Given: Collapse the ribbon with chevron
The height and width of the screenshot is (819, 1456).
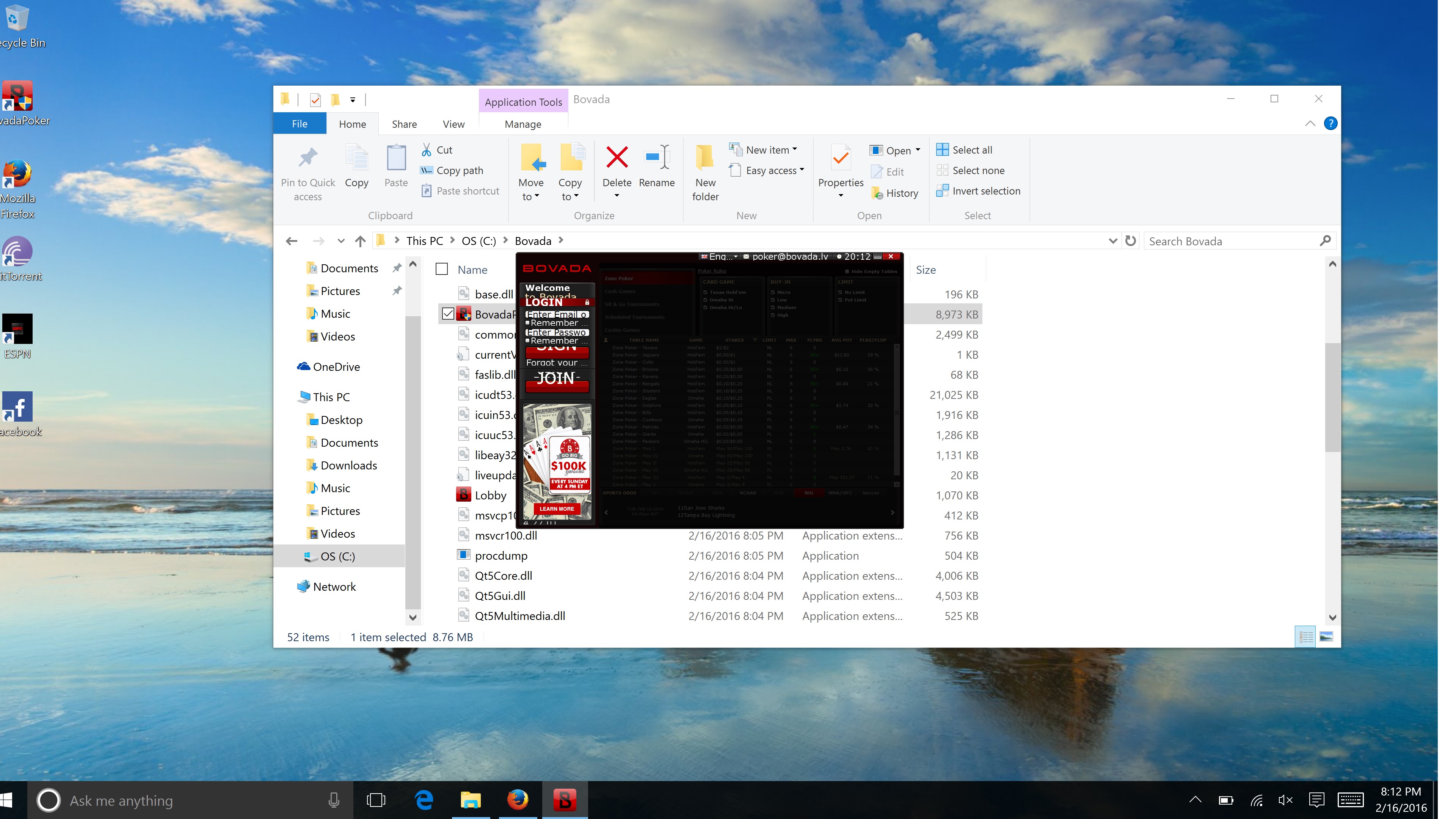Looking at the screenshot, I should 1310,123.
